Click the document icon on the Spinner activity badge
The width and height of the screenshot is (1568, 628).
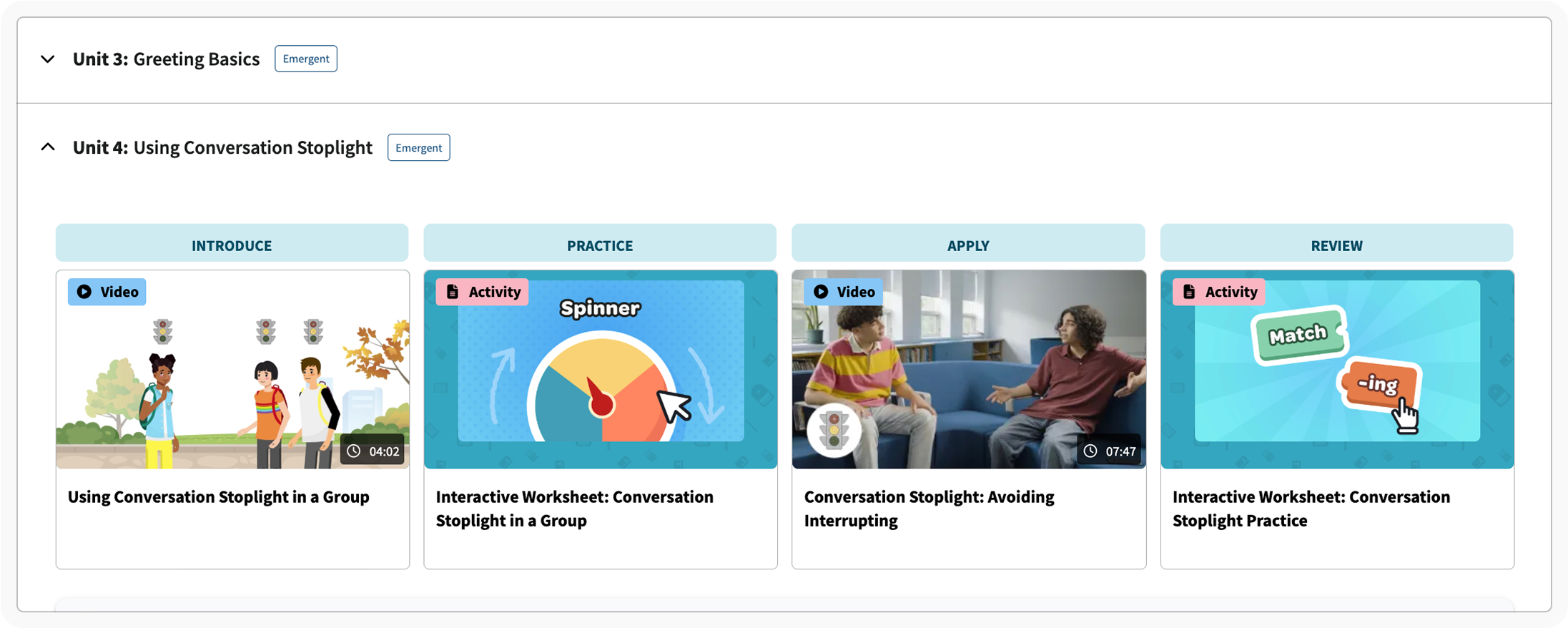click(x=453, y=292)
